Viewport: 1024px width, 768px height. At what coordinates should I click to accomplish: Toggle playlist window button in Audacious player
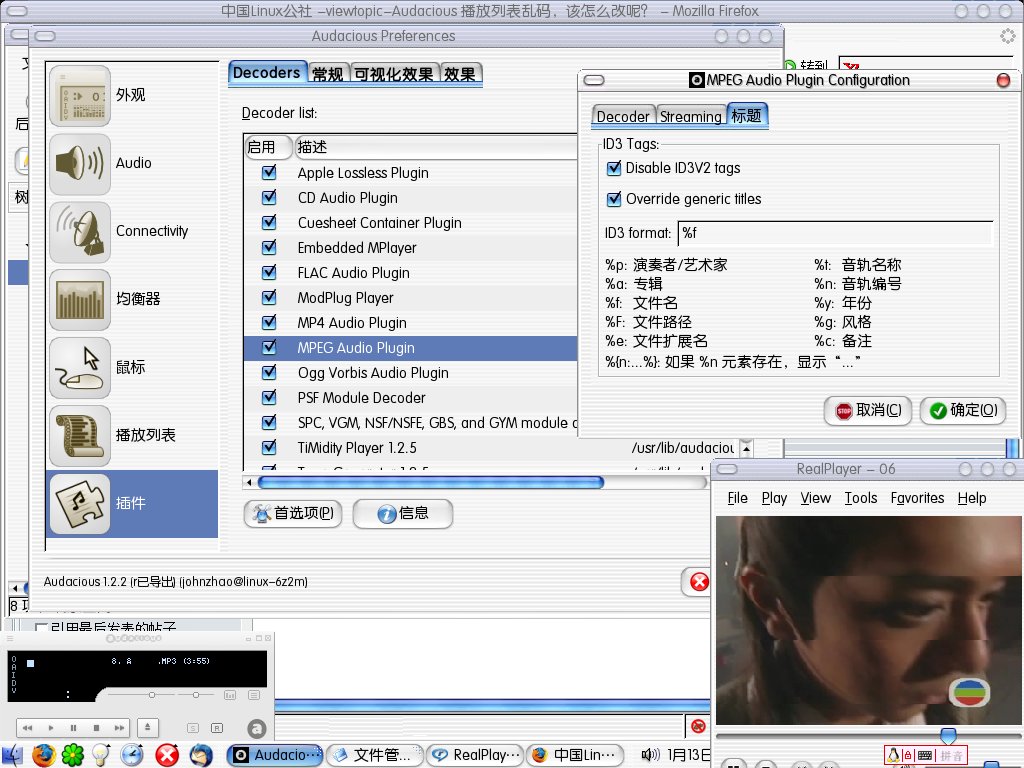tap(254, 696)
